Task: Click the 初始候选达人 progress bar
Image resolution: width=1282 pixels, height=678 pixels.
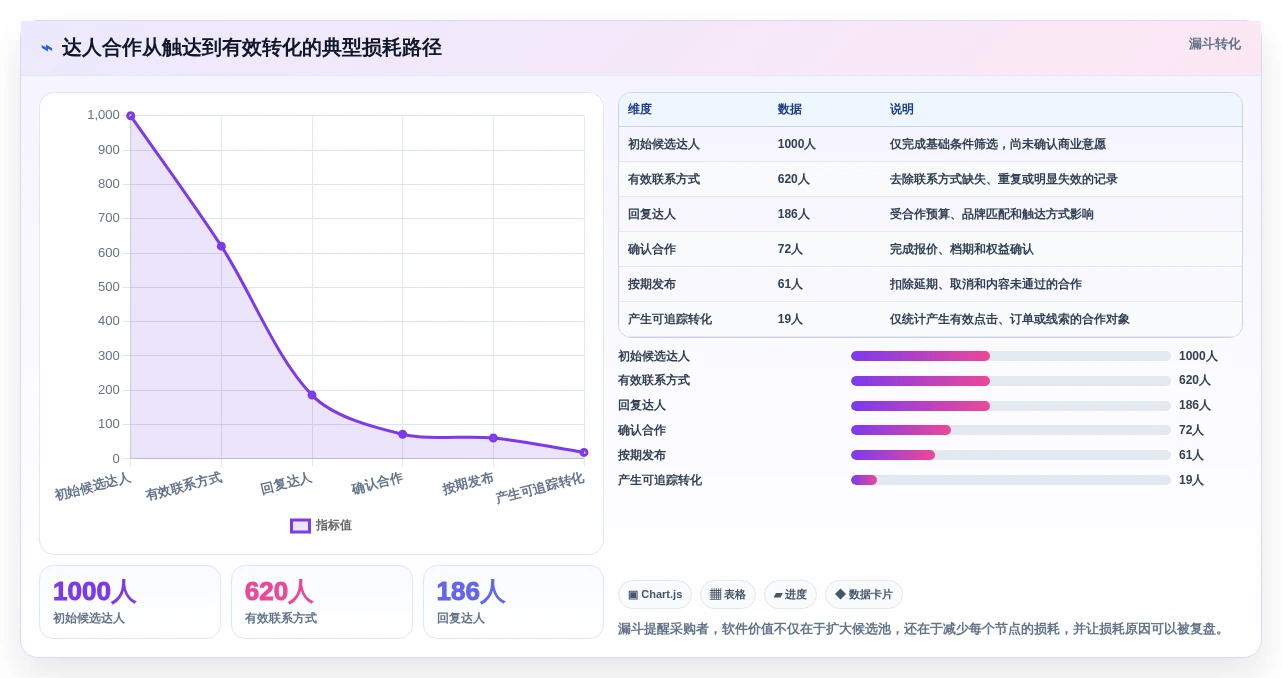Action: (x=1011, y=356)
